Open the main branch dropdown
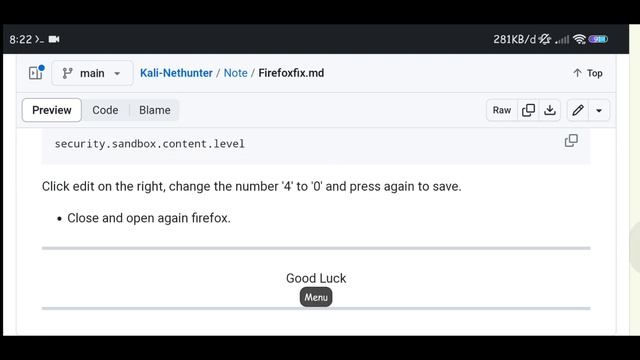640x360 pixels. click(x=92, y=73)
